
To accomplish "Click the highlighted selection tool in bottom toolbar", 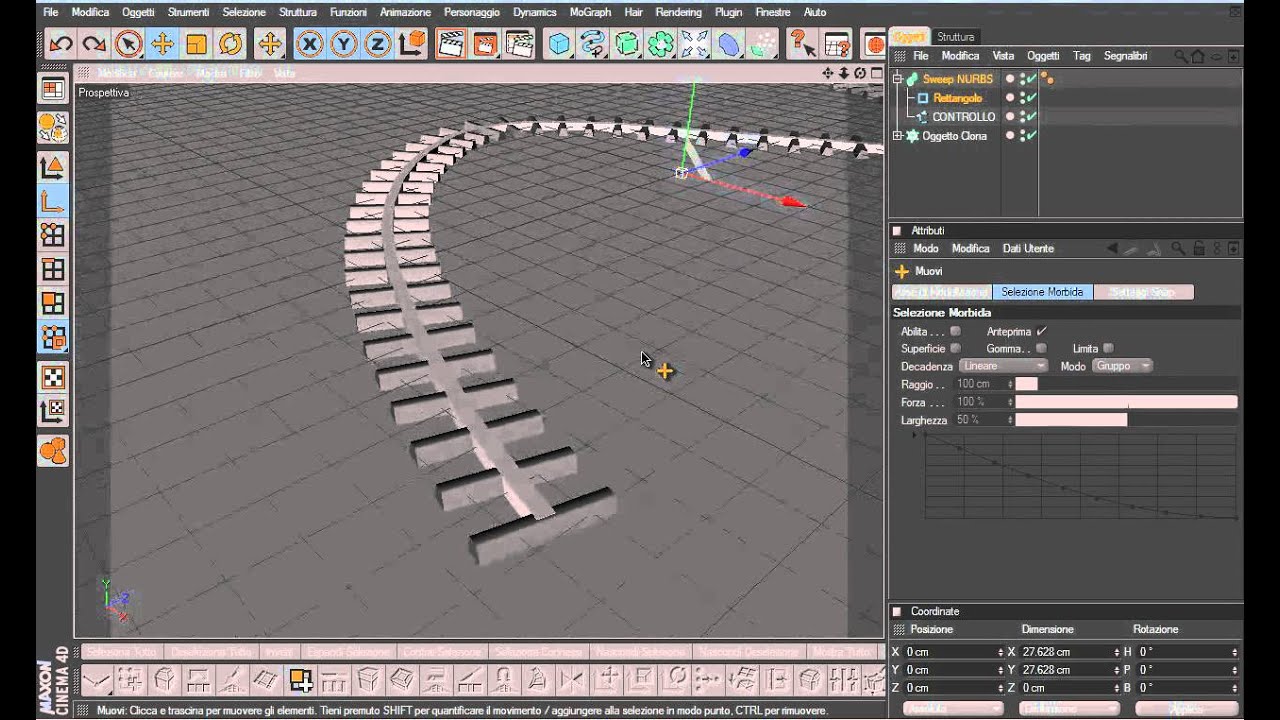I will pos(300,680).
